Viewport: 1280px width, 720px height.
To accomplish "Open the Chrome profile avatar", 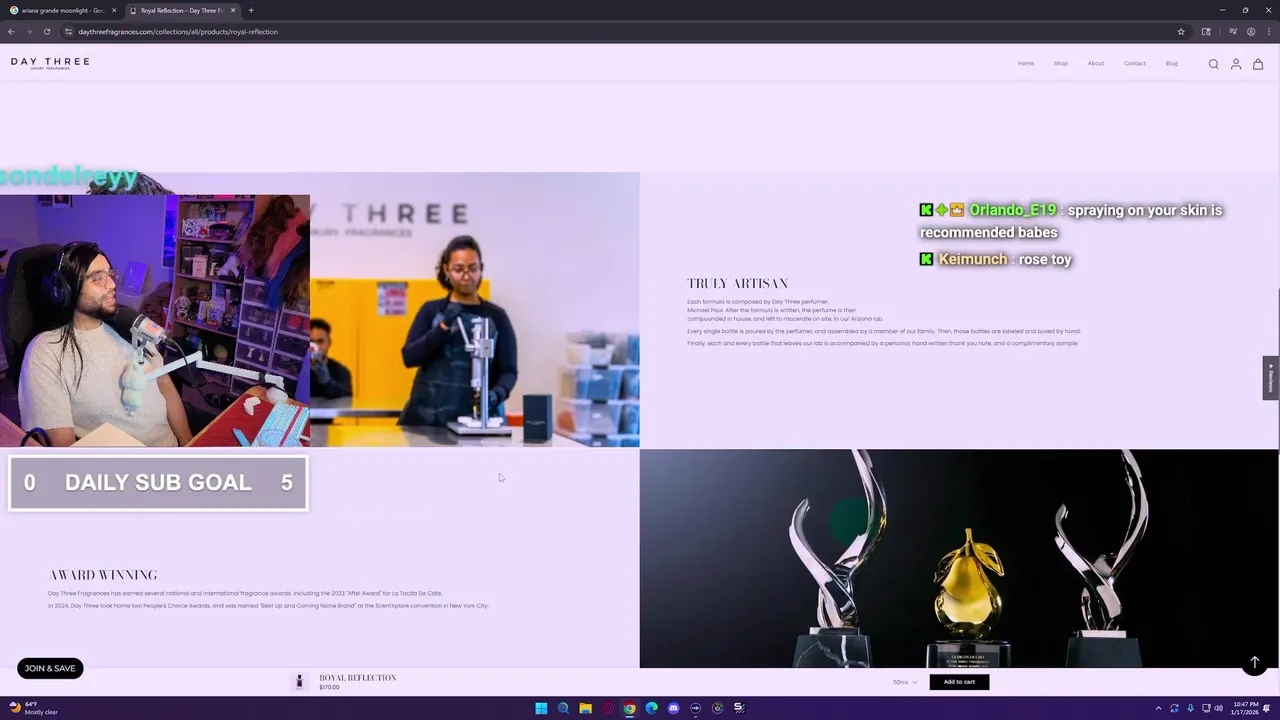I will coord(1251,32).
